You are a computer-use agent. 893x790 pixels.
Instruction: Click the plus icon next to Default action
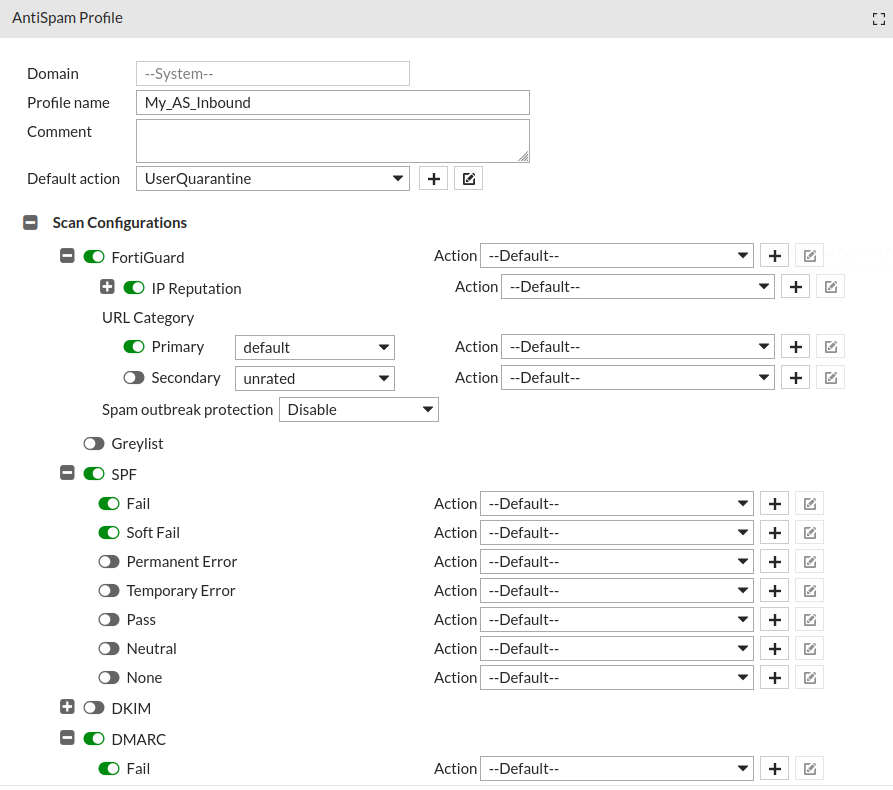(433, 178)
